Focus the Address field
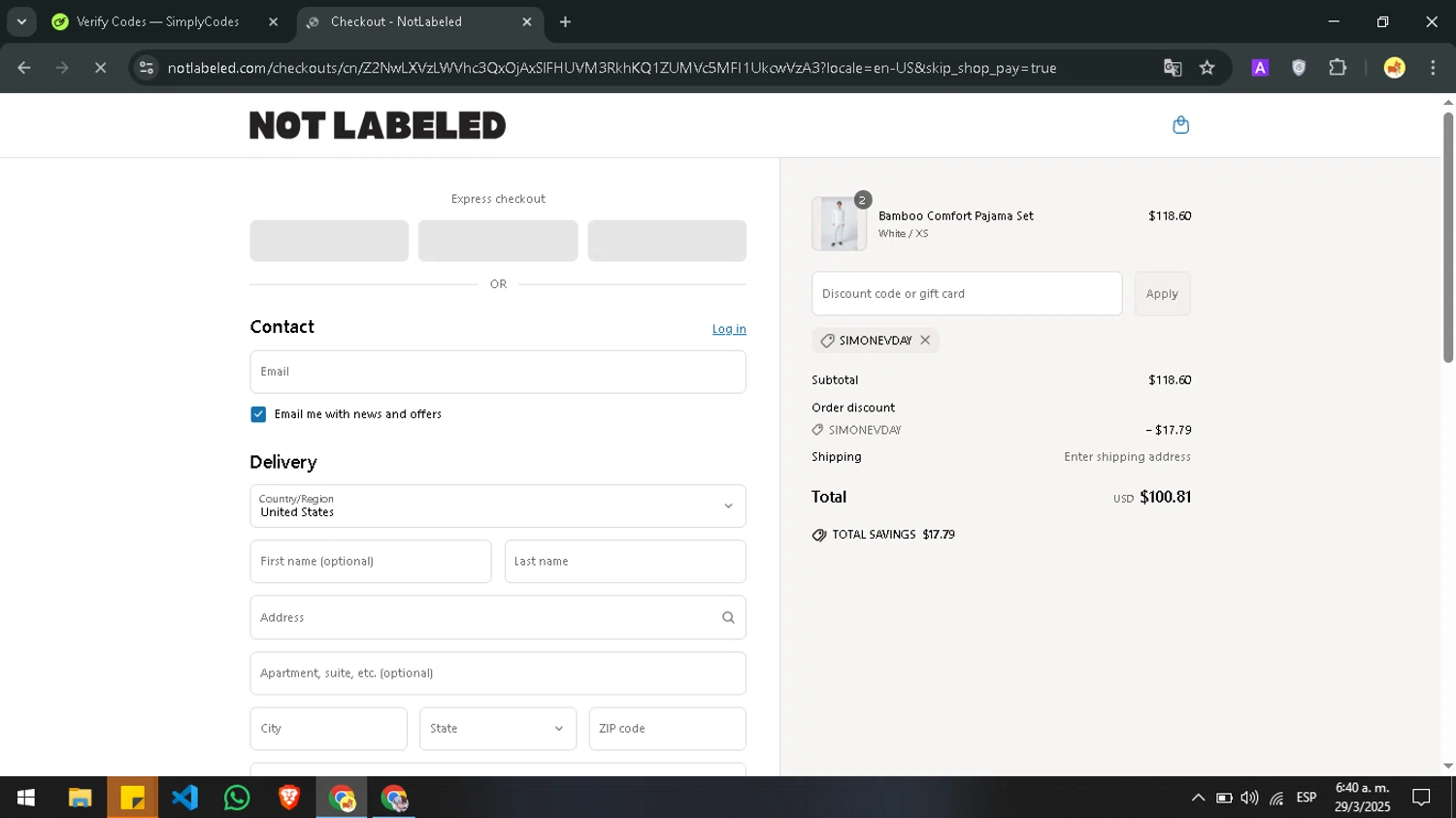 point(498,617)
